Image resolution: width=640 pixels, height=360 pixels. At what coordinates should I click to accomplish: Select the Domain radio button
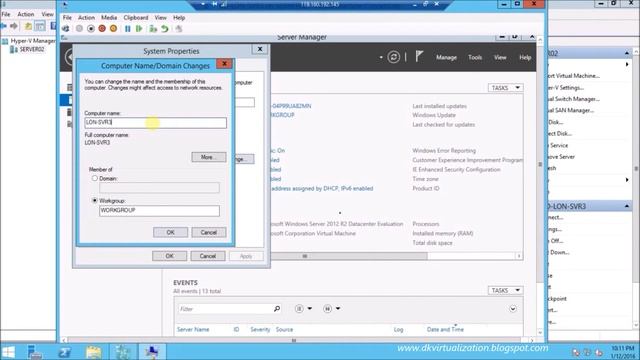point(95,178)
